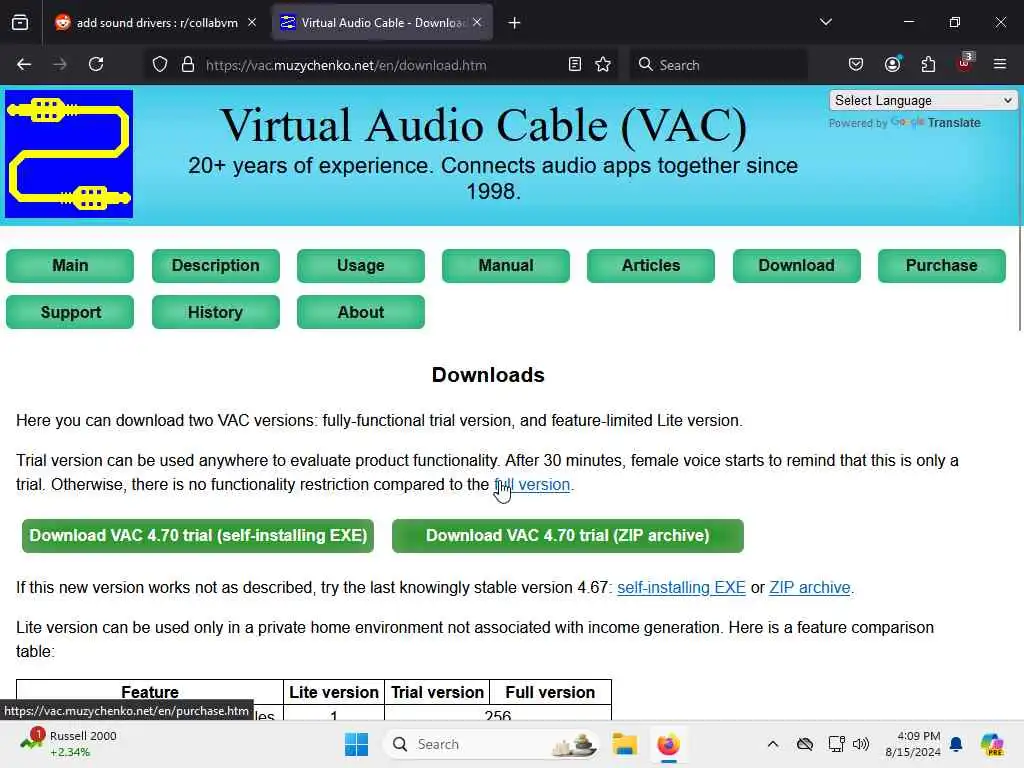Toggle reader view icon in address bar
This screenshot has width=1024, height=768.
coord(575,64)
